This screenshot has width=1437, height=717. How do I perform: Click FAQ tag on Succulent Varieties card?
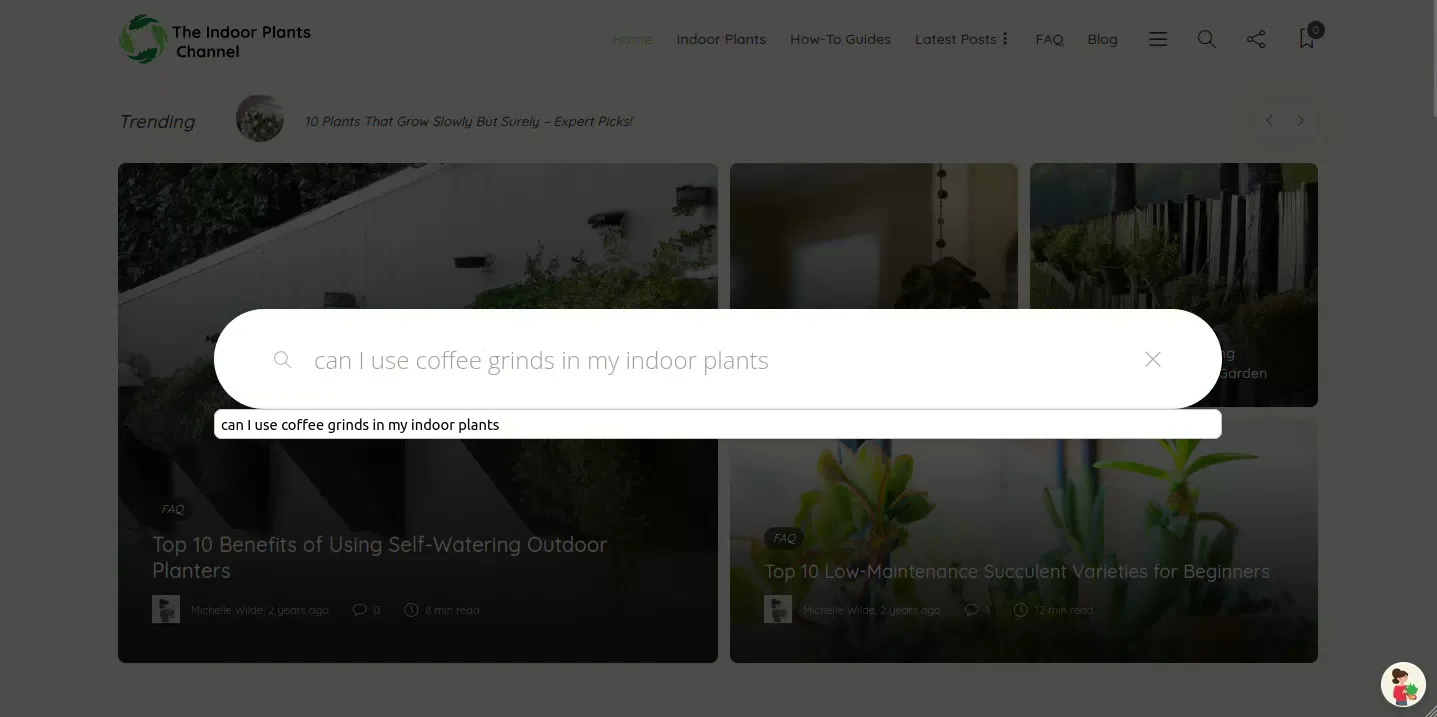click(785, 538)
